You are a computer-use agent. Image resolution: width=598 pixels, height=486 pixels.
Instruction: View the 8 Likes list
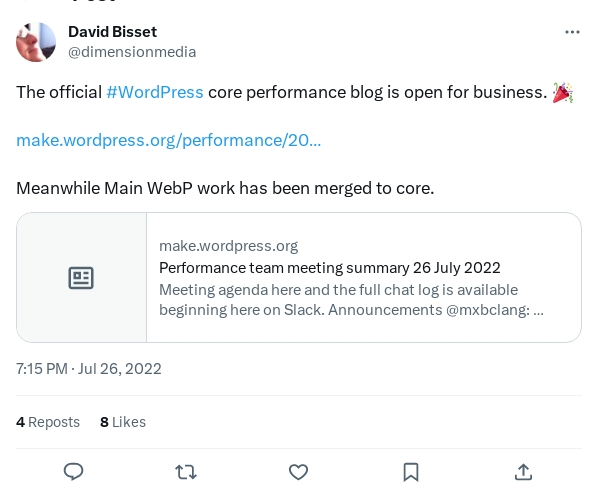tap(123, 422)
